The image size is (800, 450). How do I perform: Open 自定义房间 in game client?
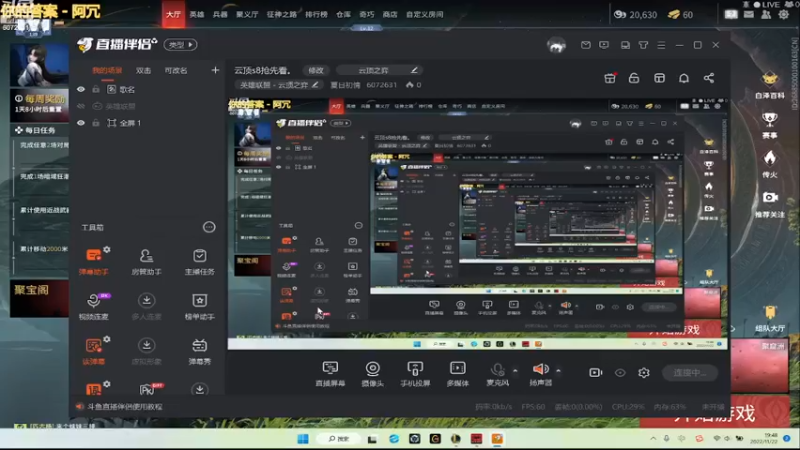(424, 14)
